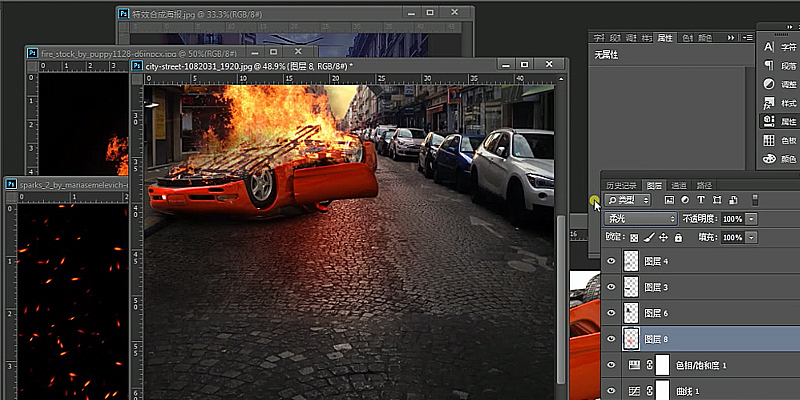The width and height of the screenshot is (800, 400).
Task: Open the 颜色 color palette icon
Action: 768,159
